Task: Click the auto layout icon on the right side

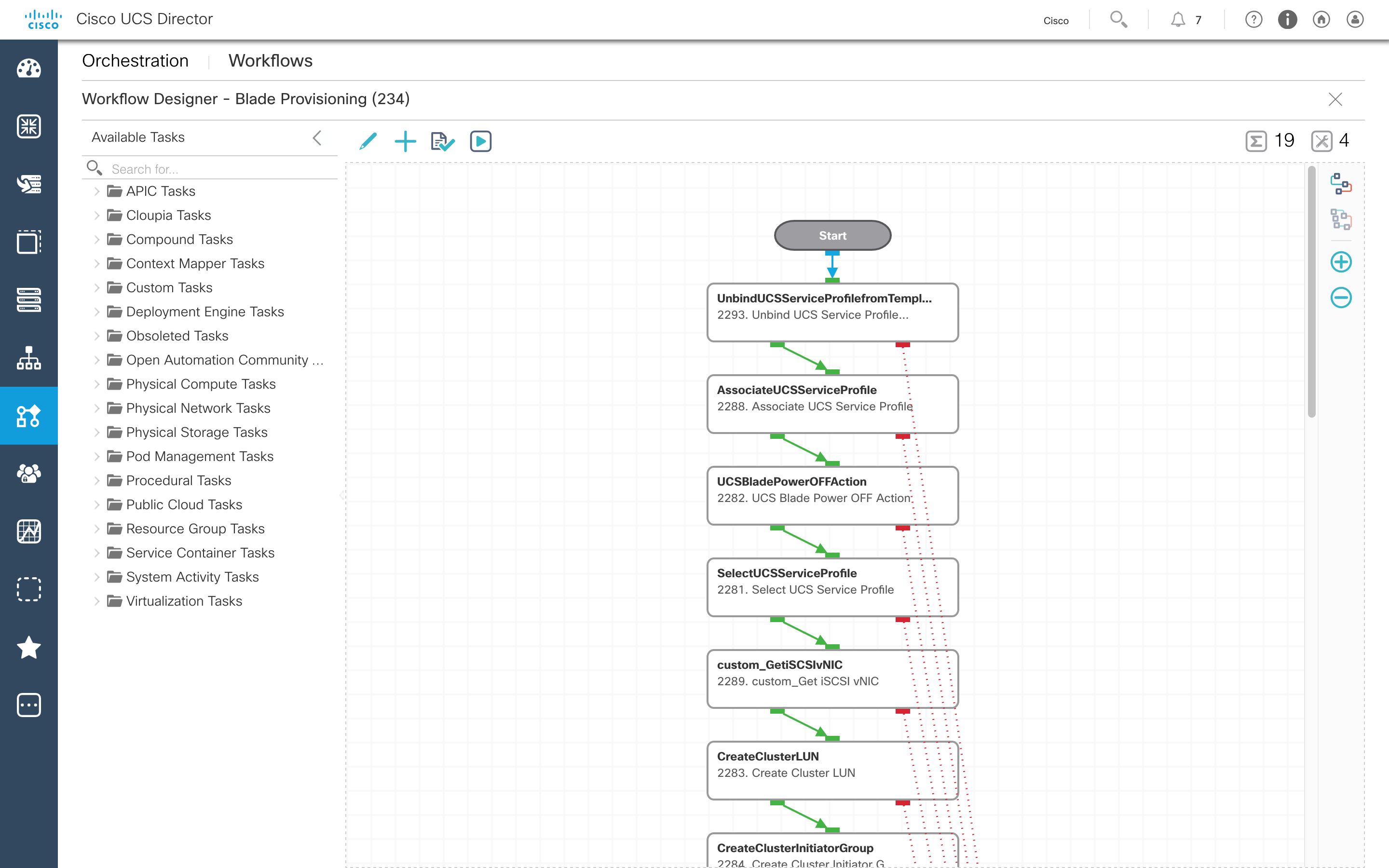Action: click(x=1341, y=184)
